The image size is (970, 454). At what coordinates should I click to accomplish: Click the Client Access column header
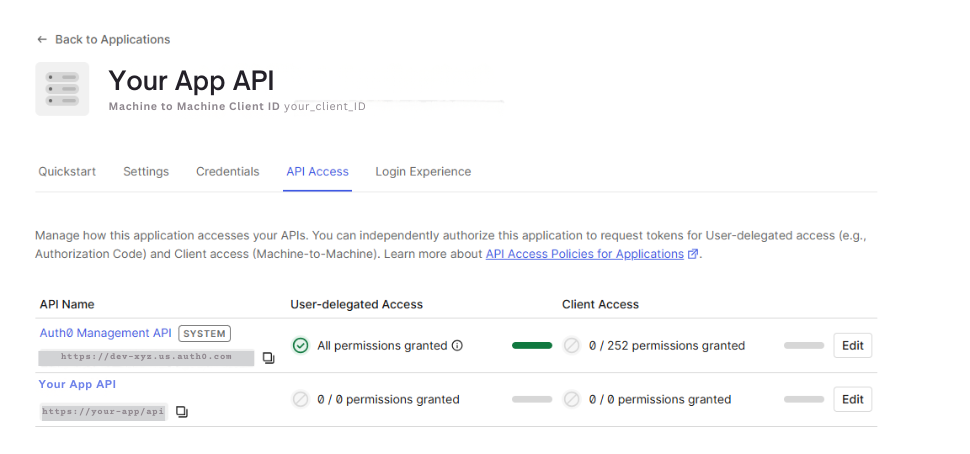[x=600, y=304]
